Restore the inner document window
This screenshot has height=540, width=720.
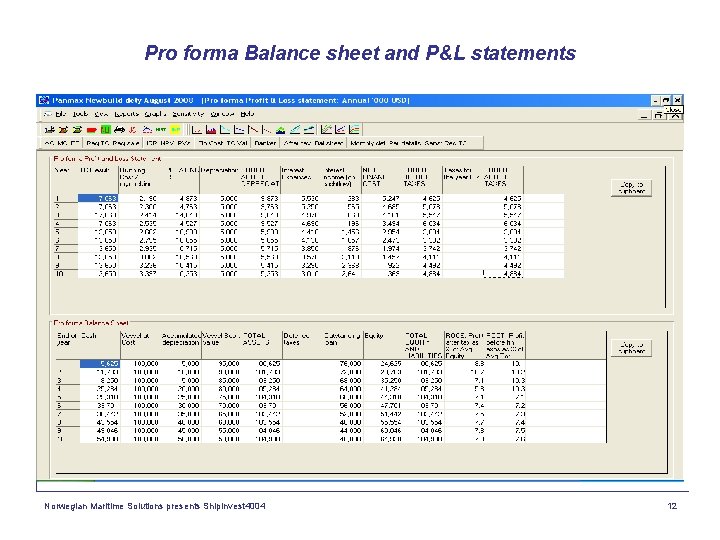point(659,116)
